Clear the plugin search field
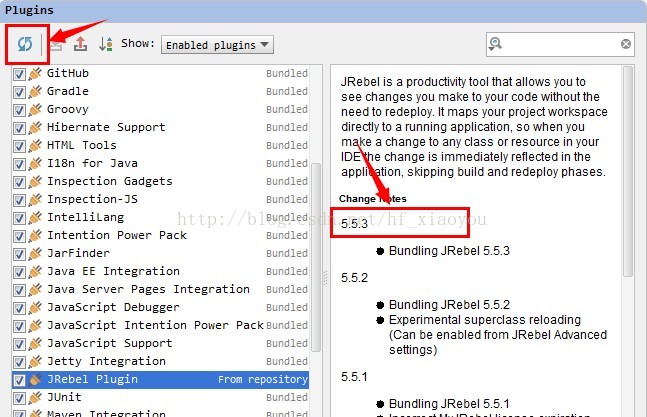This screenshot has width=647, height=417. point(626,44)
